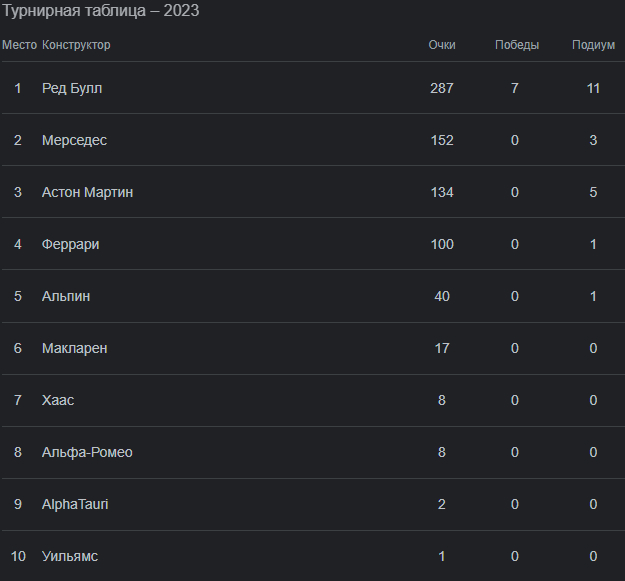Viewport: 625px width, 581px height.
Task: Click the Хаас team name
Action: [x=58, y=400]
